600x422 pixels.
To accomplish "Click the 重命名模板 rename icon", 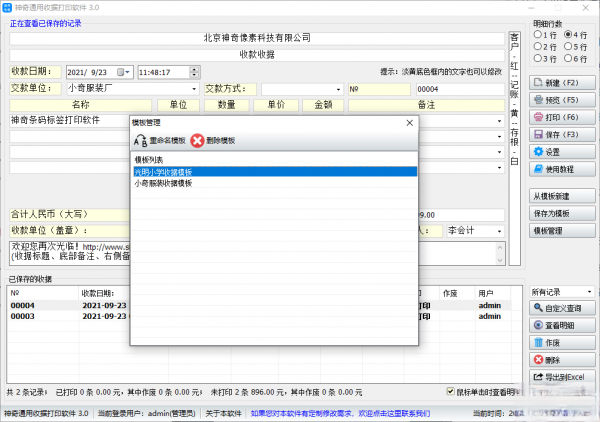I will click(x=140, y=141).
